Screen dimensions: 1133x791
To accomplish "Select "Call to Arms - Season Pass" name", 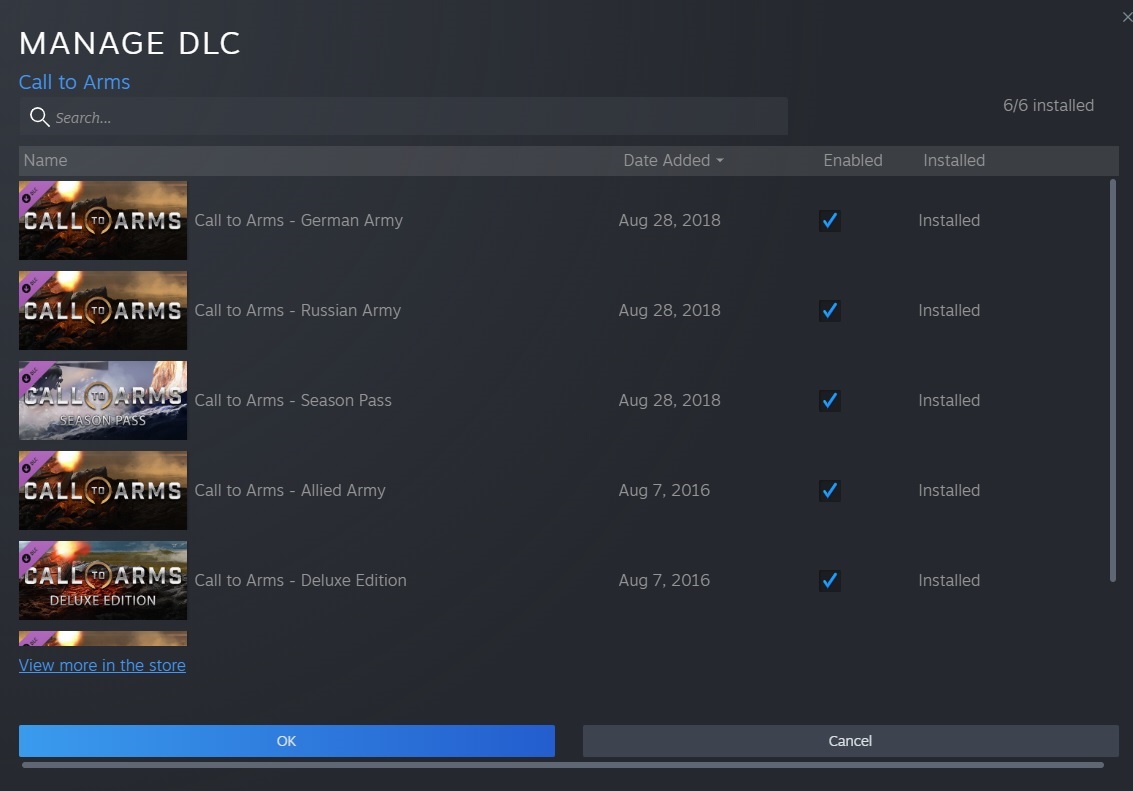I will [x=293, y=400].
